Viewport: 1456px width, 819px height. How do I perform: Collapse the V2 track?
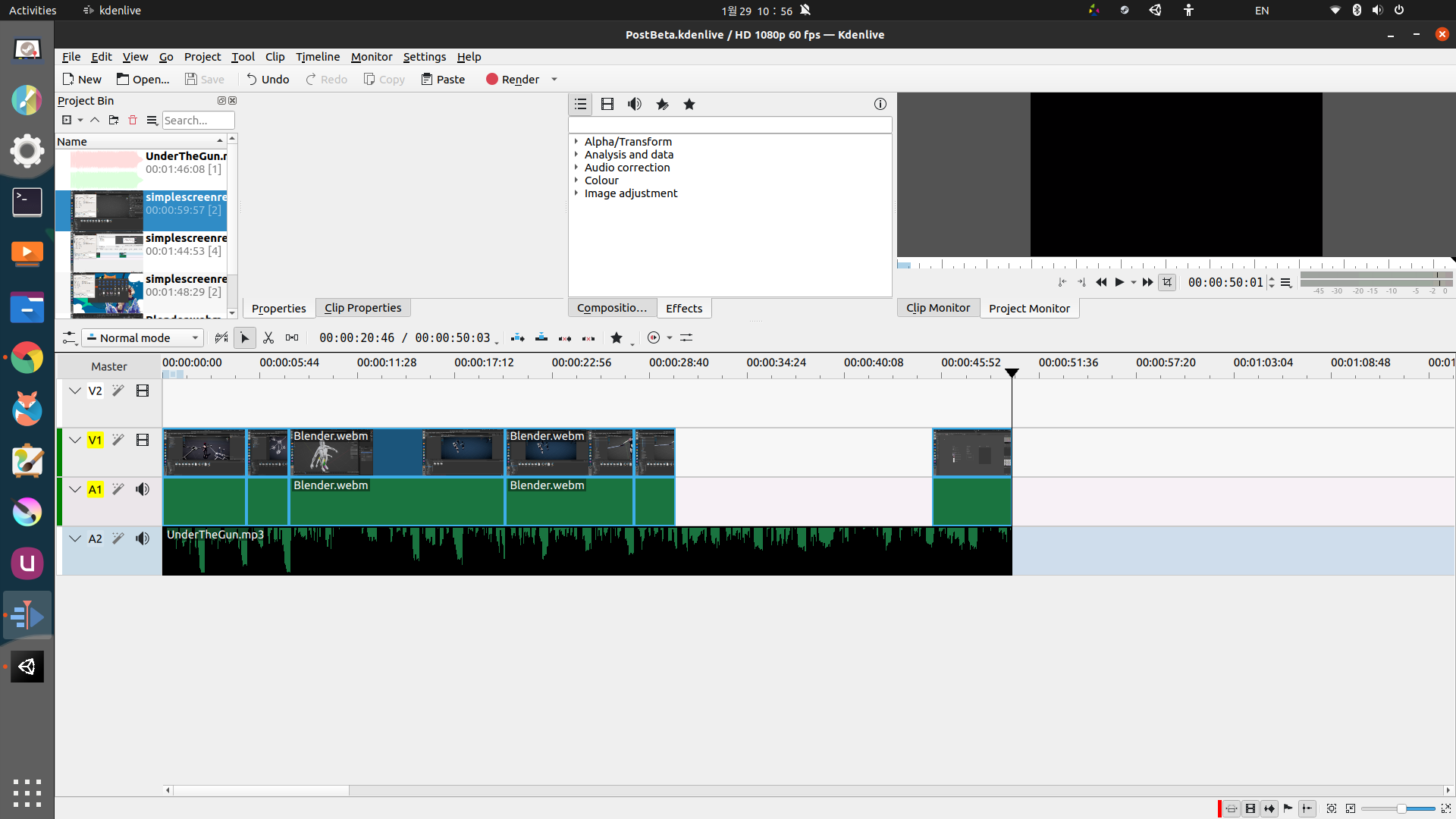(x=75, y=391)
